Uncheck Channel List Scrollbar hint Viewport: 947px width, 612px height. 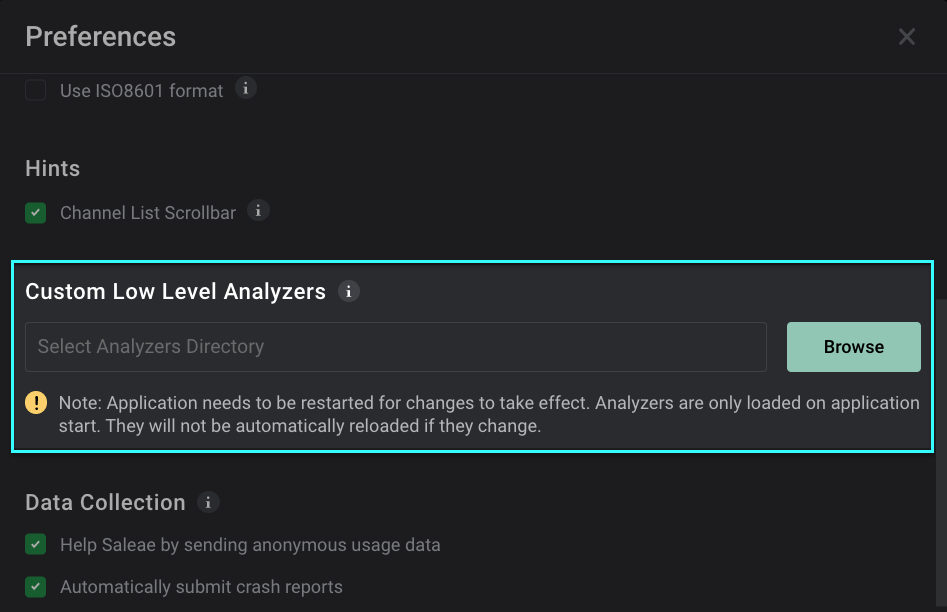35,212
